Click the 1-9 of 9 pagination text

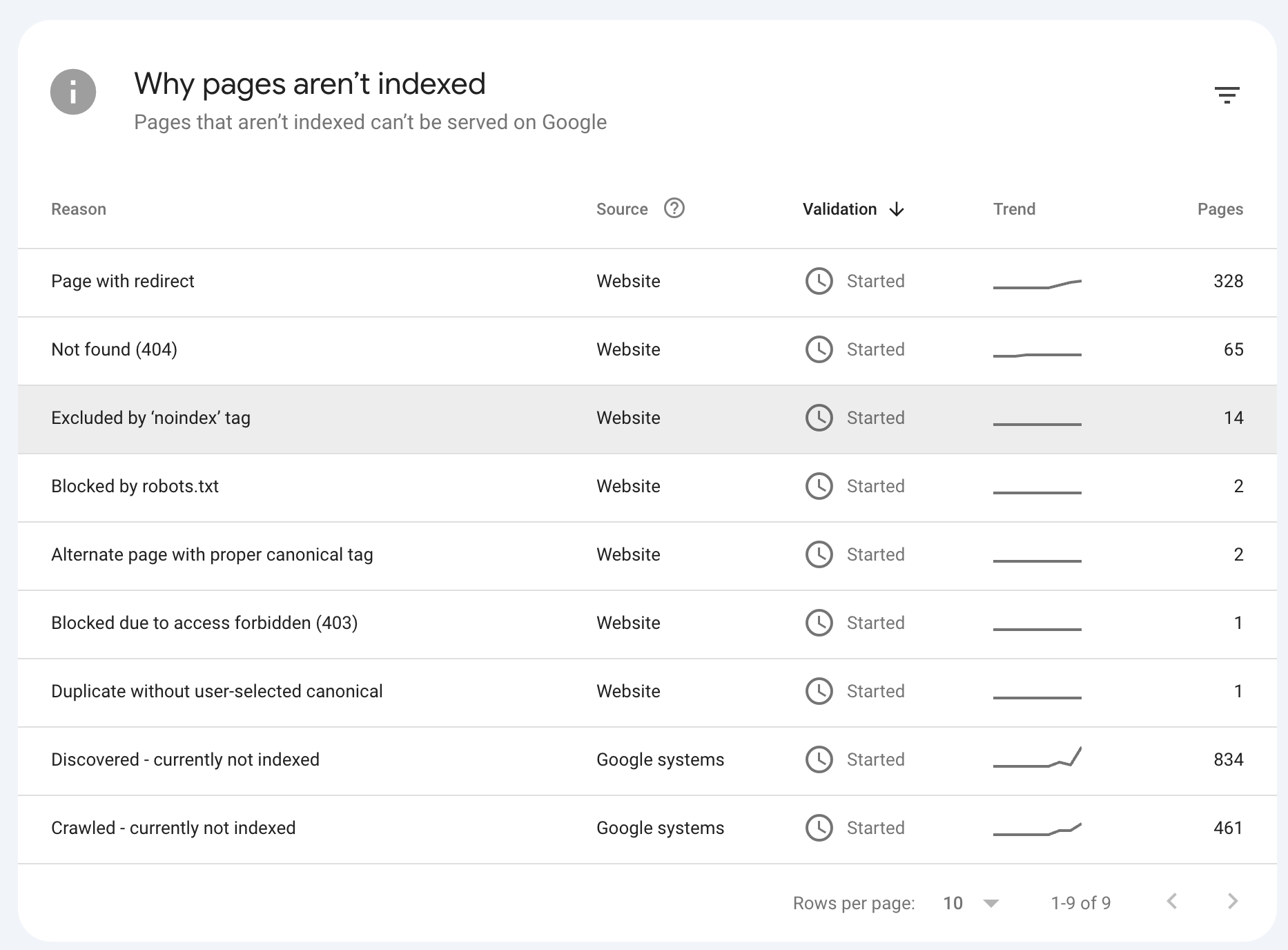[x=1080, y=903]
